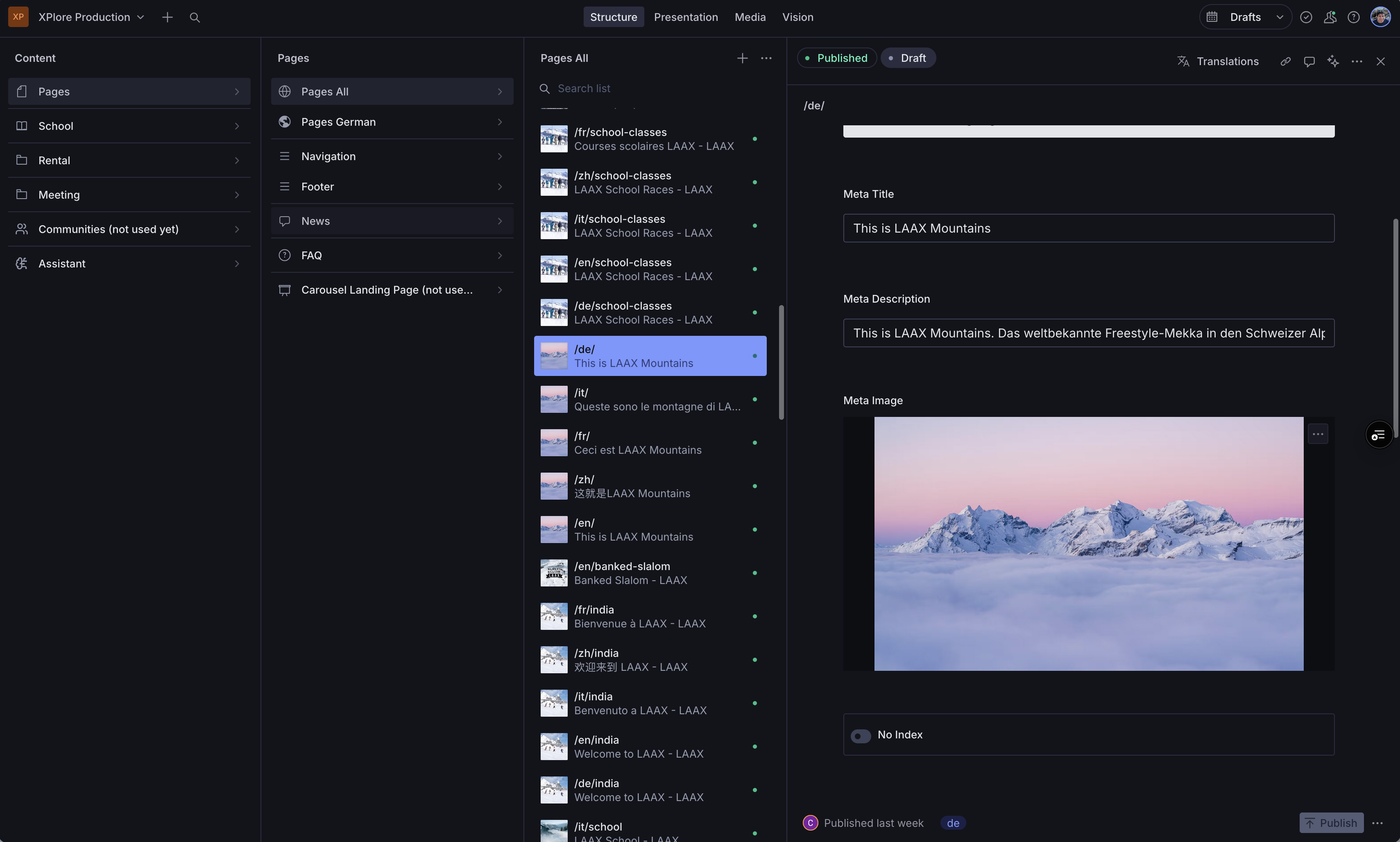Screen dimensions: 1400x842
Task: Toggle the No Index switch
Action: tap(860, 736)
